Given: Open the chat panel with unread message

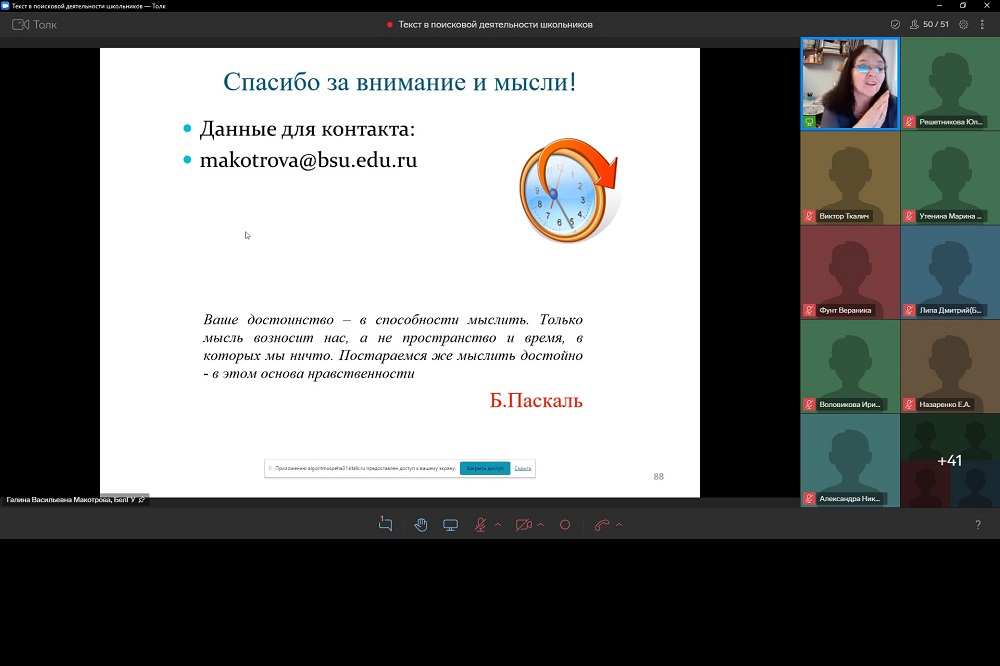Looking at the screenshot, I should [x=385, y=525].
